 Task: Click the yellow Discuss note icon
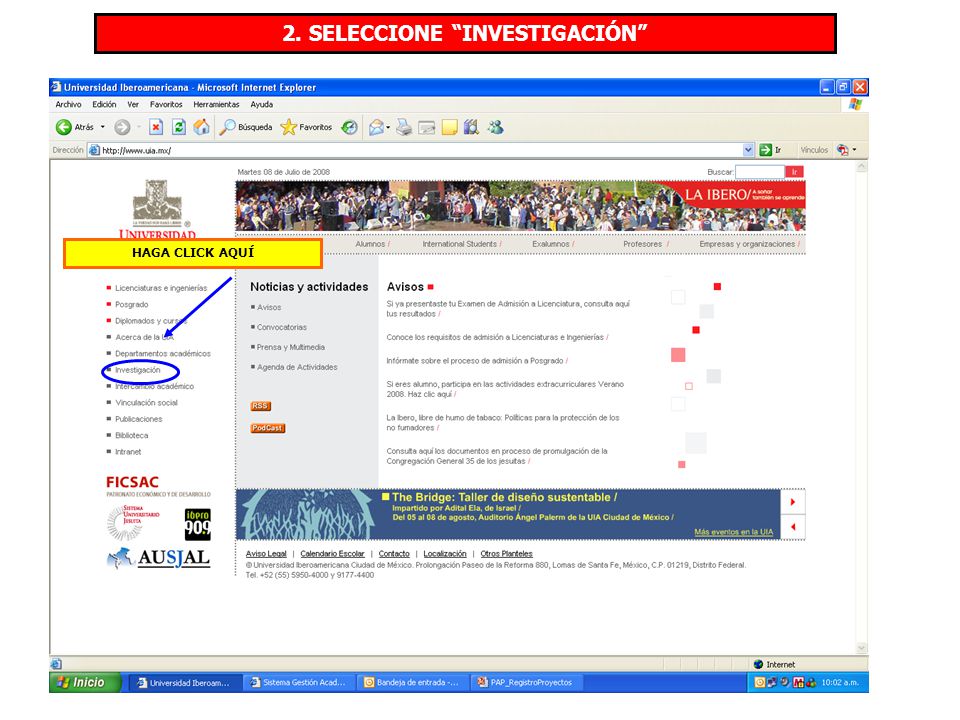[x=450, y=127]
